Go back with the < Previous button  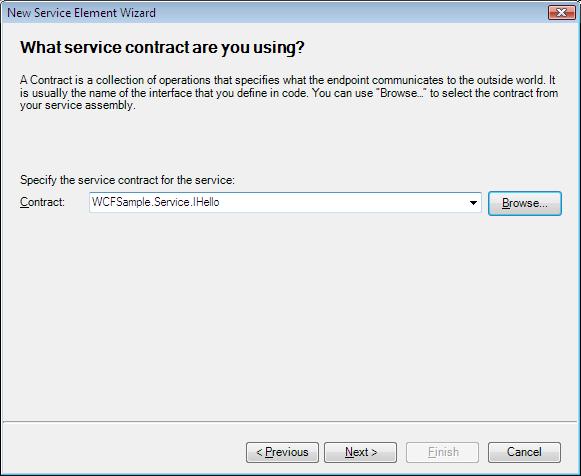(x=282, y=452)
